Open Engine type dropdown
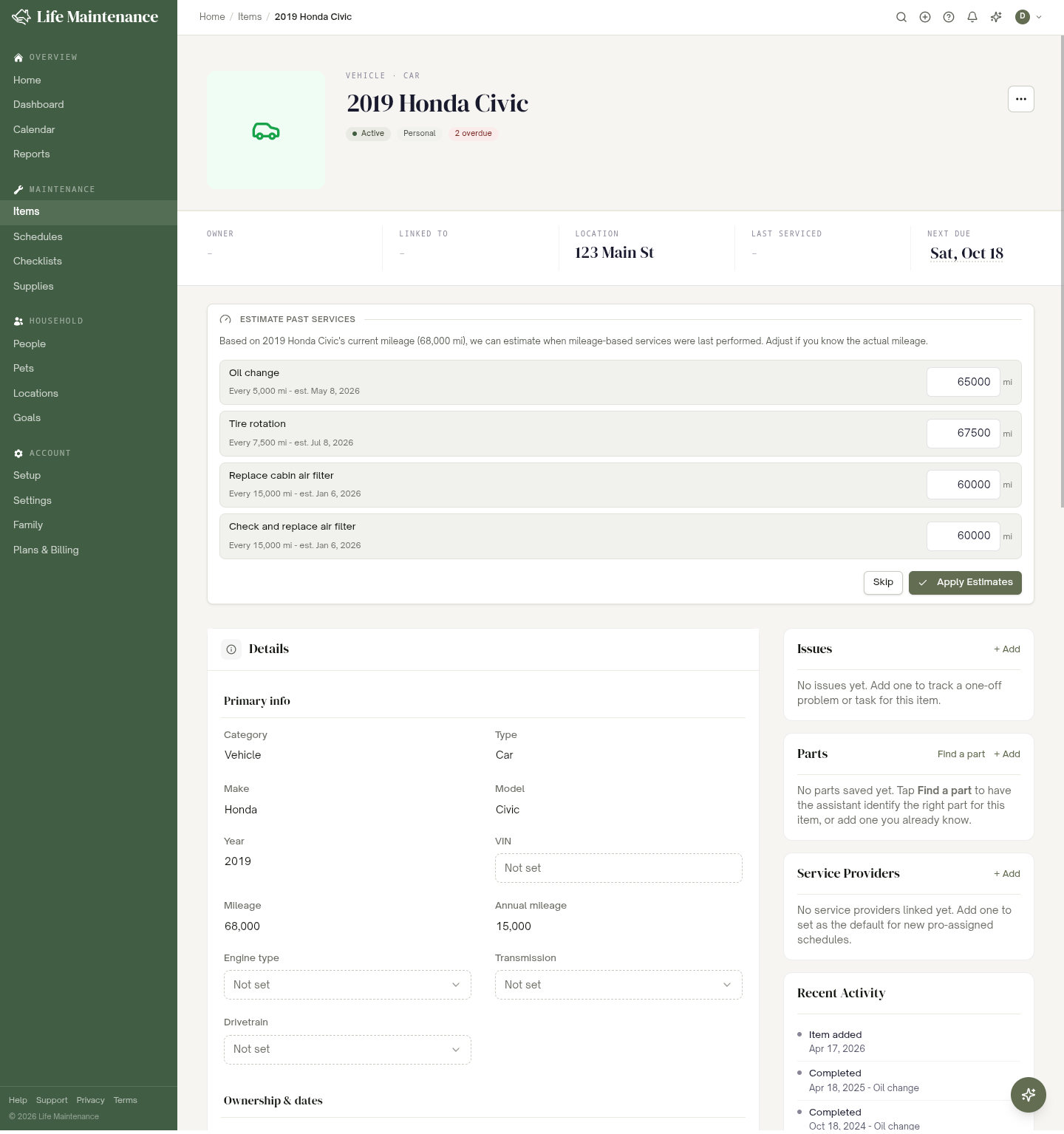 point(347,985)
